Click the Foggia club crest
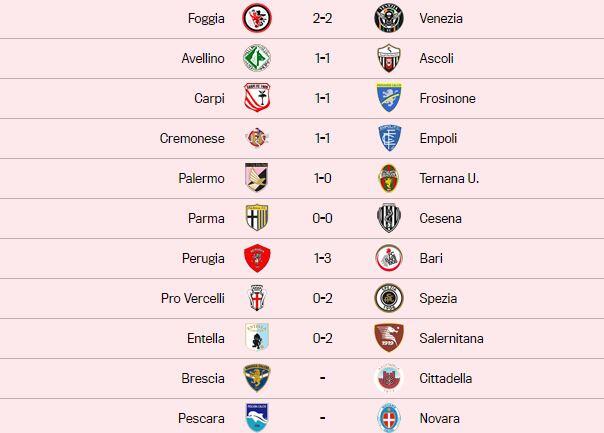Viewport: 604px width, 433px height. (258, 18)
